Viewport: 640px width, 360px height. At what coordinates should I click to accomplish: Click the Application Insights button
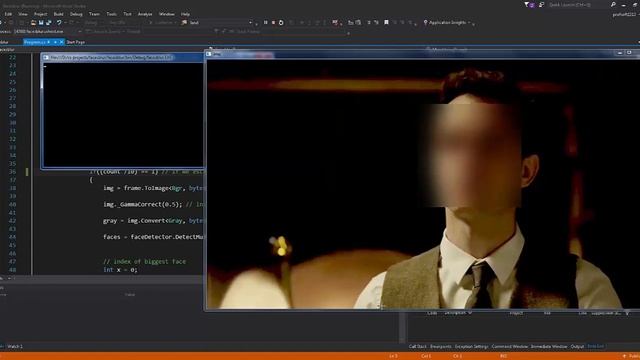pos(445,22)
